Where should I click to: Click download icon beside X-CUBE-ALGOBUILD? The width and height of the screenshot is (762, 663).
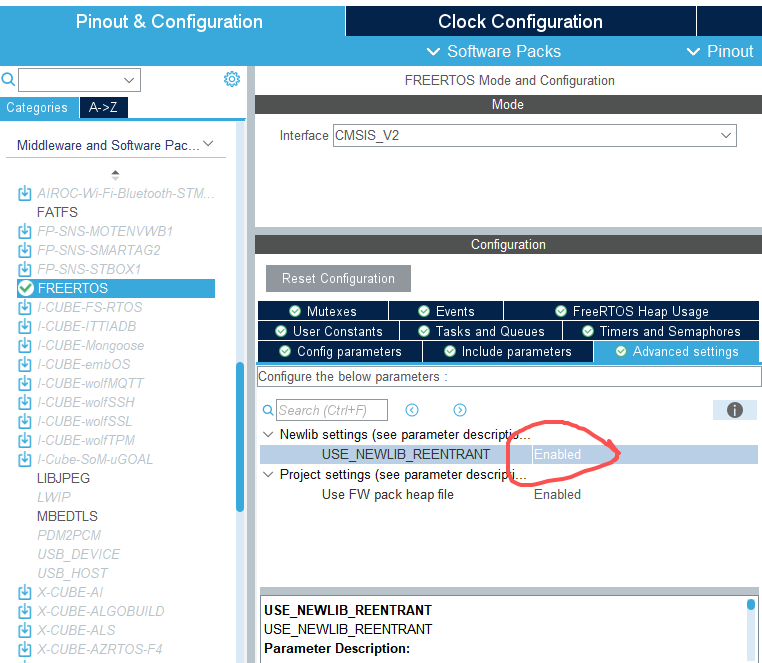[x=25, y=611]
